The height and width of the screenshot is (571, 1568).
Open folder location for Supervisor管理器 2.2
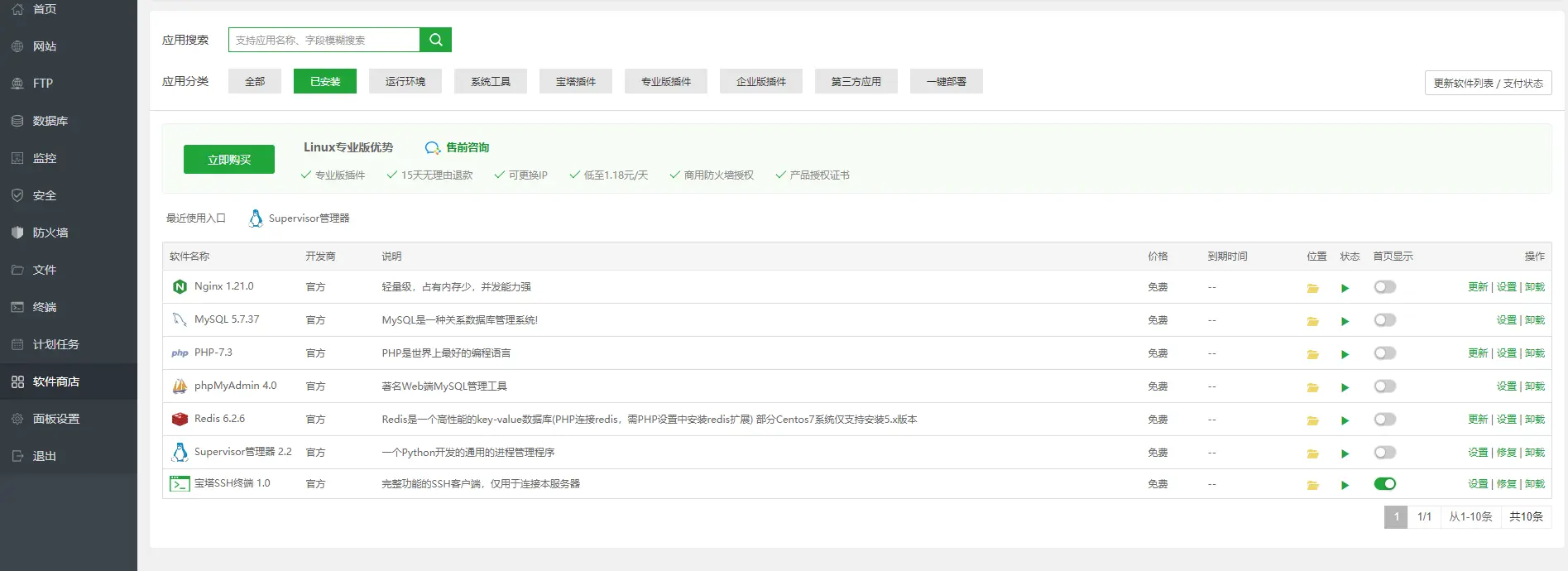point(1312,453)
